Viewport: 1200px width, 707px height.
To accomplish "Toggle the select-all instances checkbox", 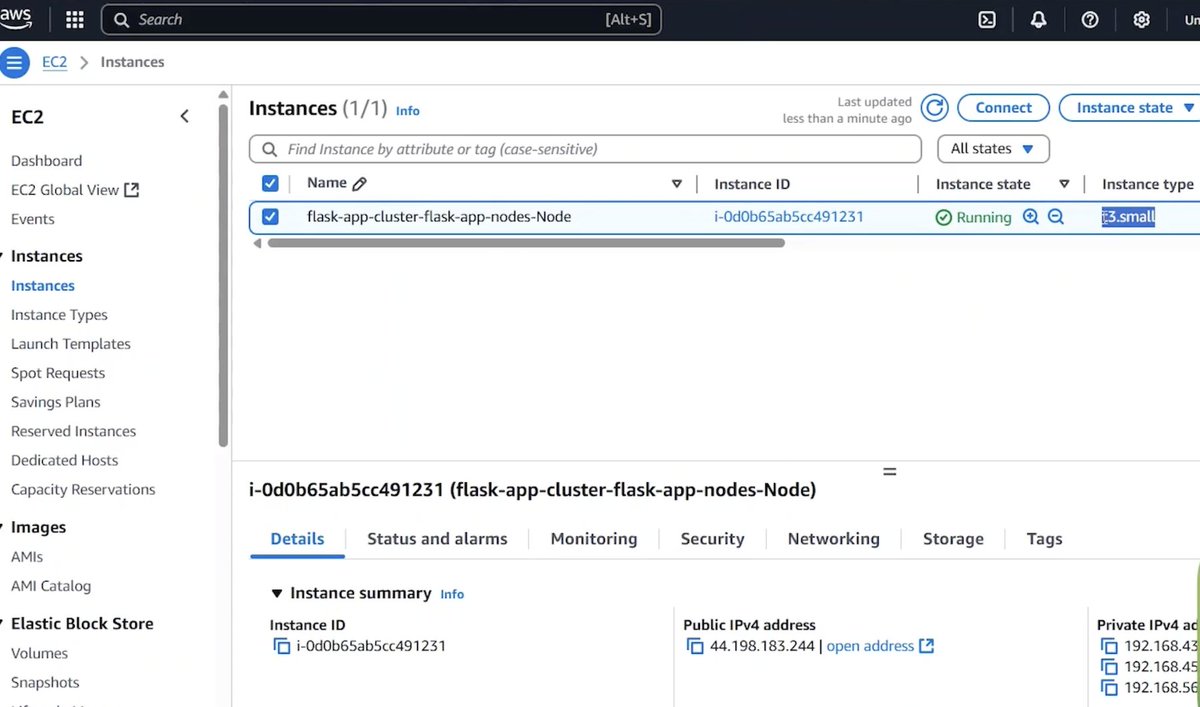I will (x=269, y=183).
